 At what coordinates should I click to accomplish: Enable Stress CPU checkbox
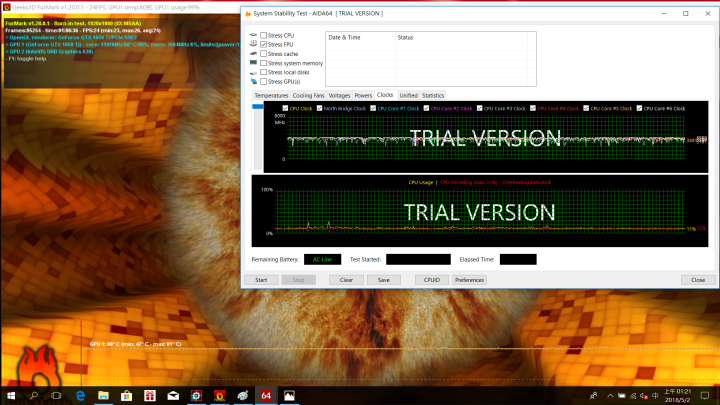pos(264,35)
